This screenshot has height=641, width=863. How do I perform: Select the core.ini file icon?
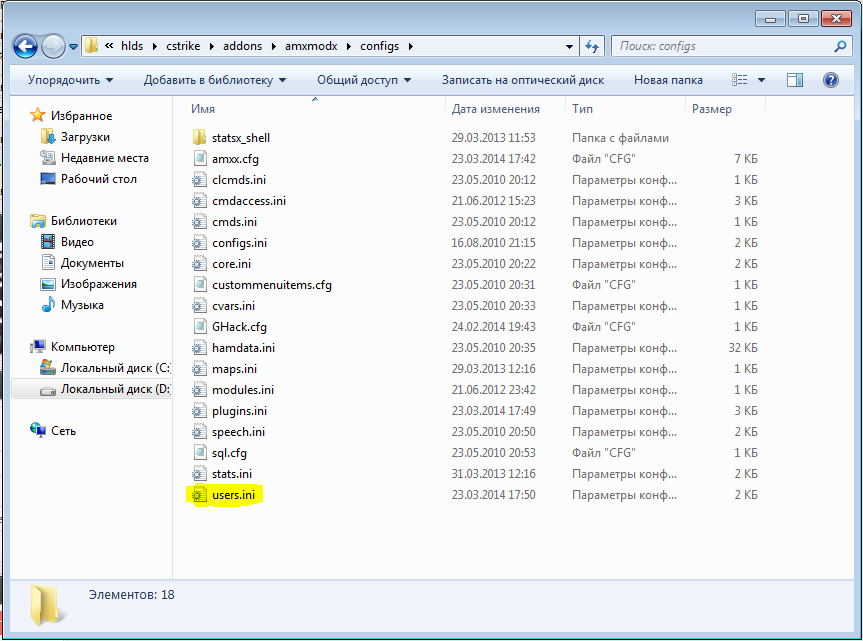pos(199,264)
